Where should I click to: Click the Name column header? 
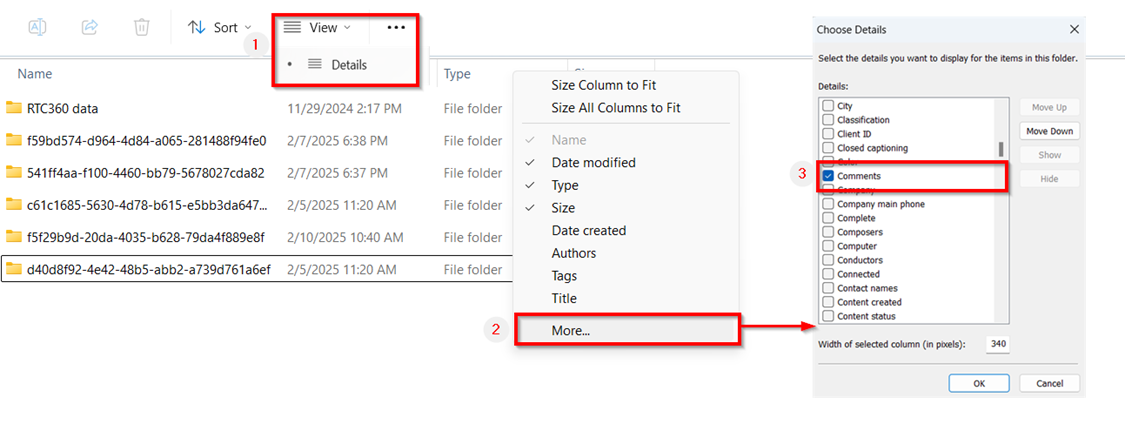tap(35, 74)
